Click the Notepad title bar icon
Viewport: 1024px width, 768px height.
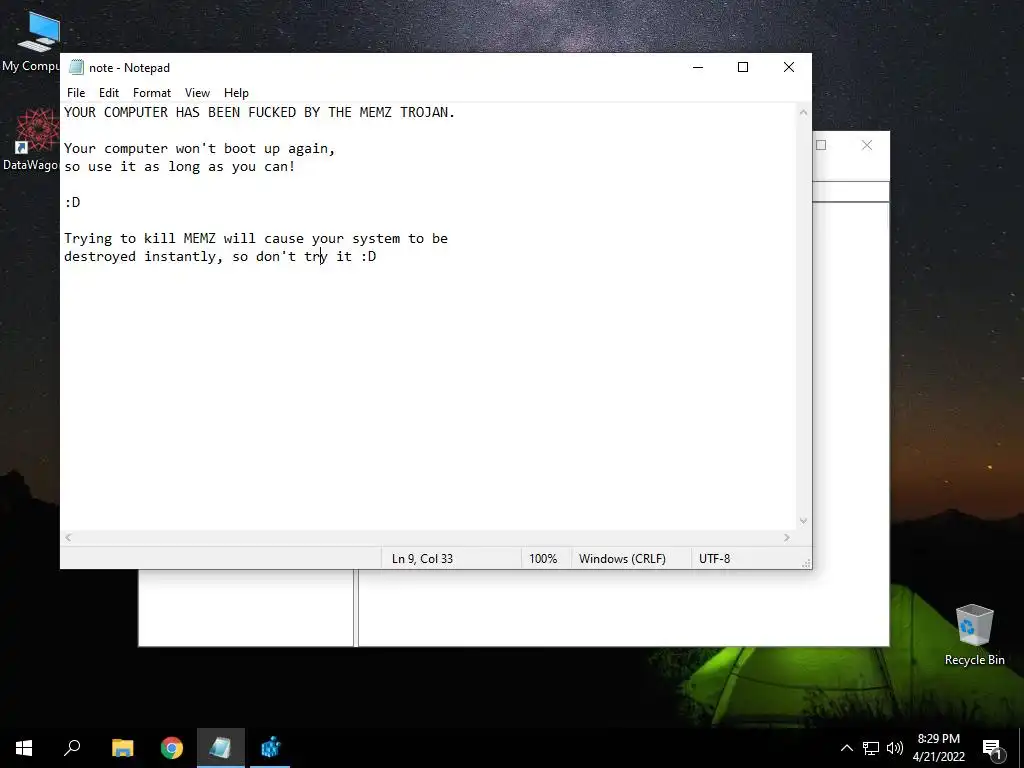point(76,67)
